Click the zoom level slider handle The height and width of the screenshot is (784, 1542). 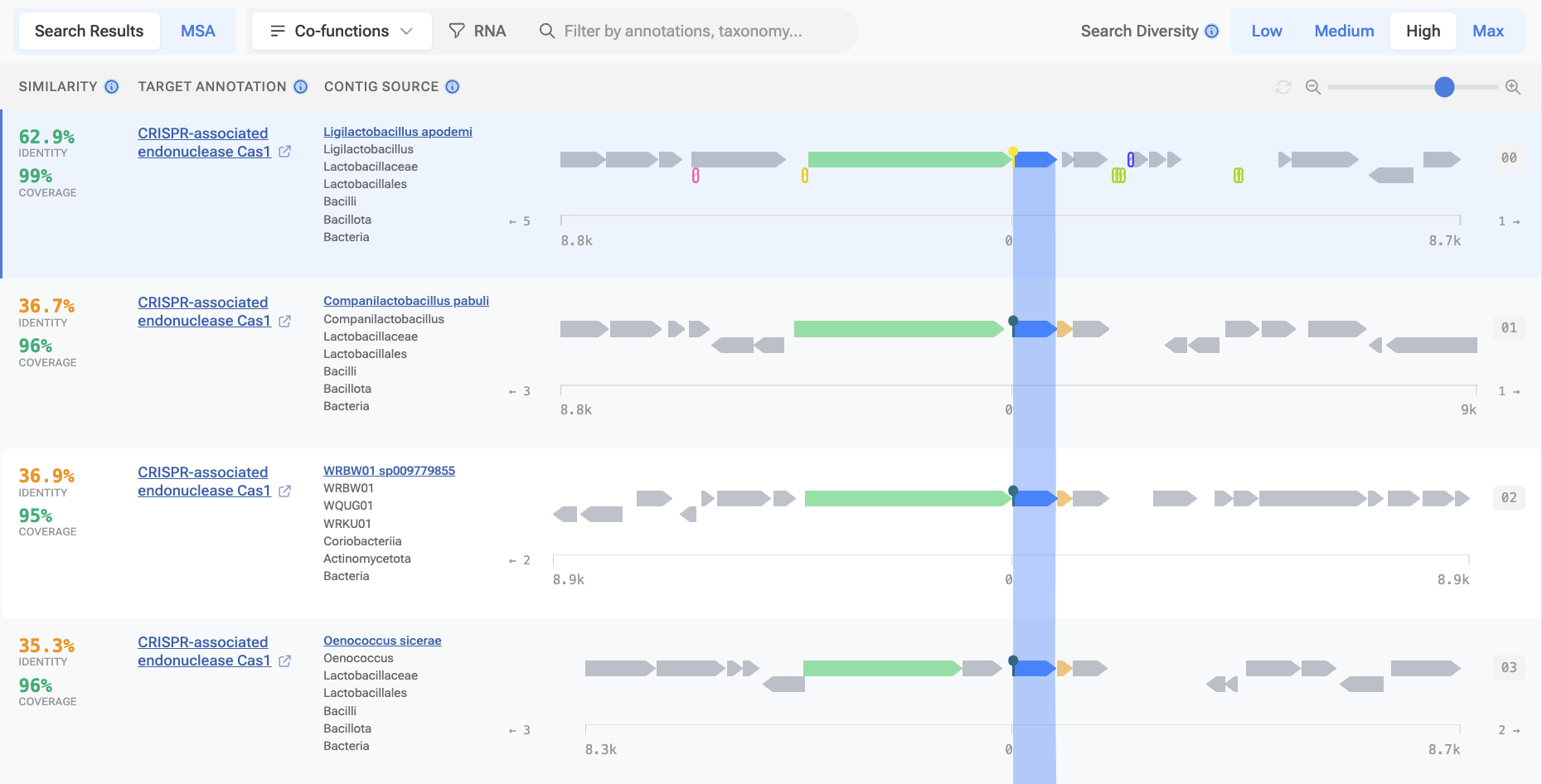(1444, 87)
